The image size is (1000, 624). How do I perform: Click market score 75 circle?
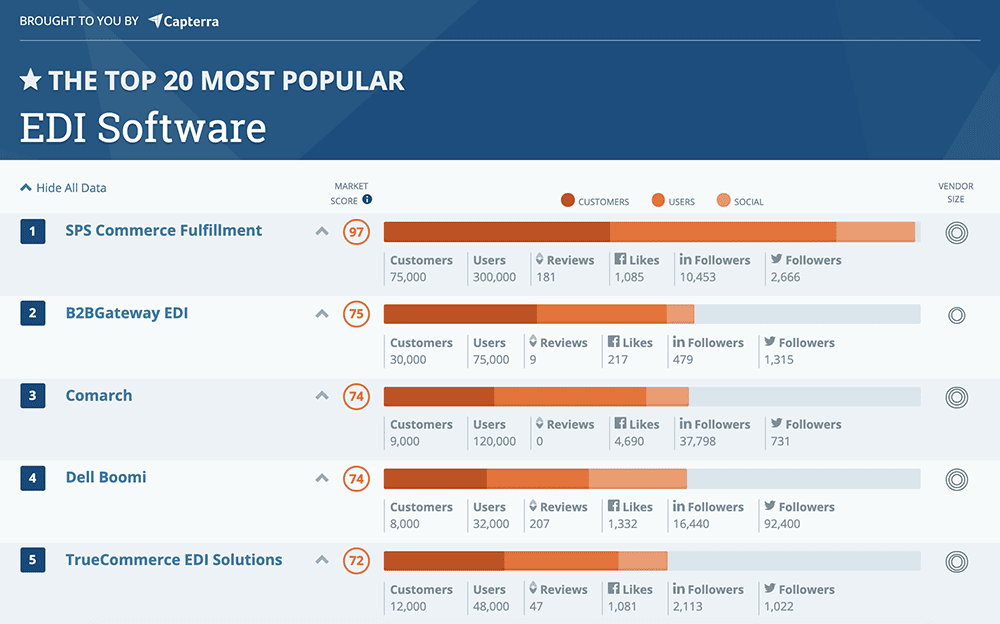coord(357,314)
